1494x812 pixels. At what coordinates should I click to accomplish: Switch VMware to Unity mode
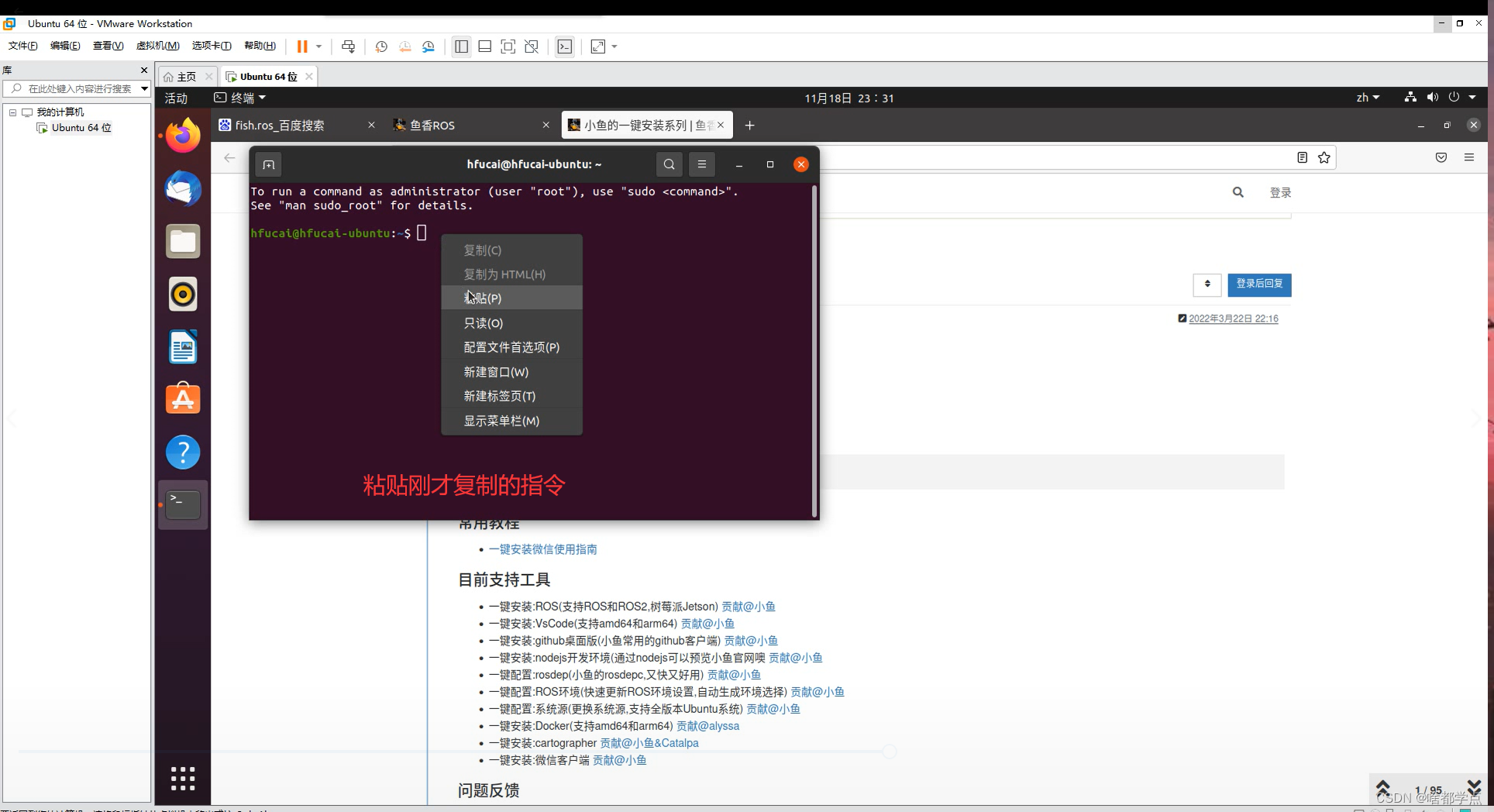(532, 46)
